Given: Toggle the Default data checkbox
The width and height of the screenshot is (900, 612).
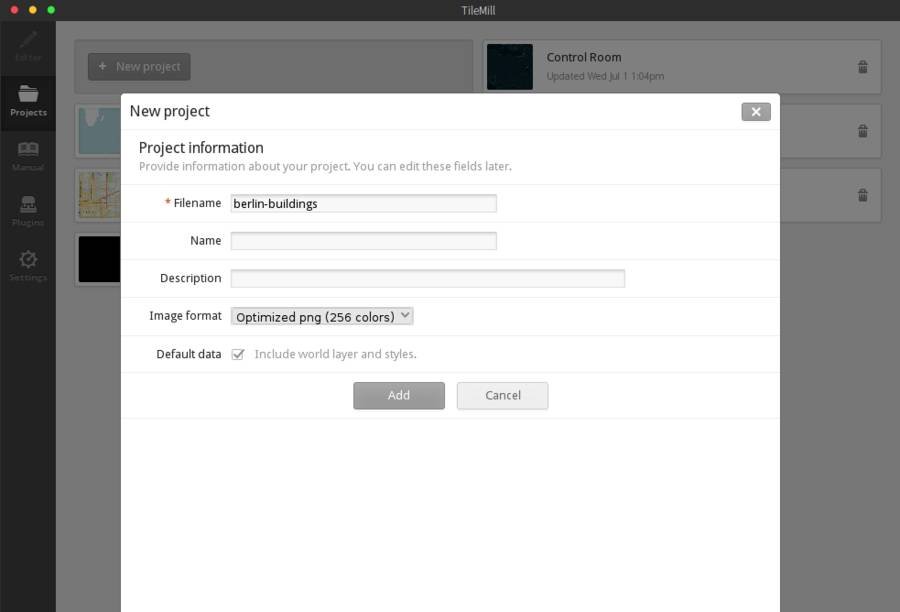Looking at the screenshot, I should [x=238, y=354].
